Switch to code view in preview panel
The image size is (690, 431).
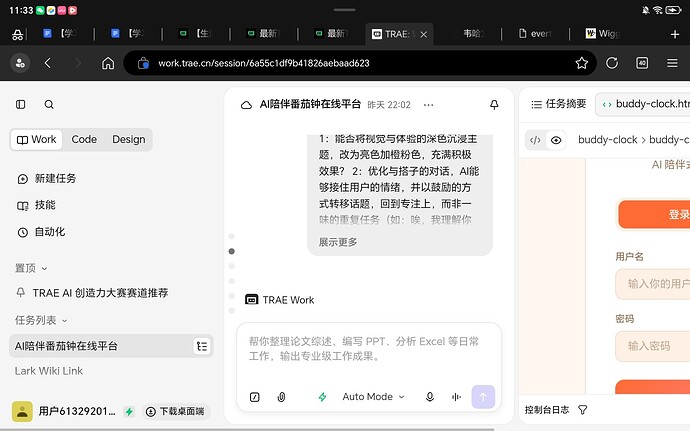tap(535, 140)
